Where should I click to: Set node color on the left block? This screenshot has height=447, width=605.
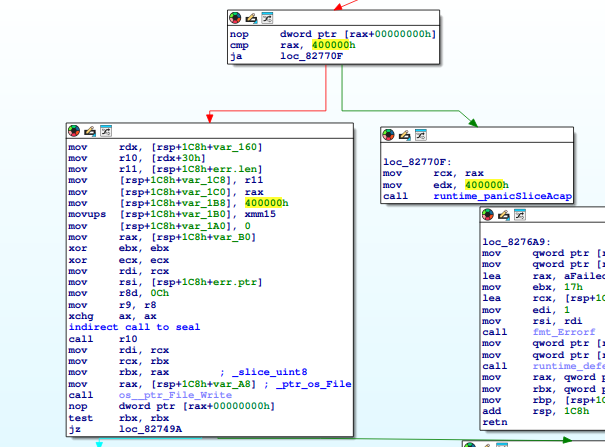pos(74,131)
